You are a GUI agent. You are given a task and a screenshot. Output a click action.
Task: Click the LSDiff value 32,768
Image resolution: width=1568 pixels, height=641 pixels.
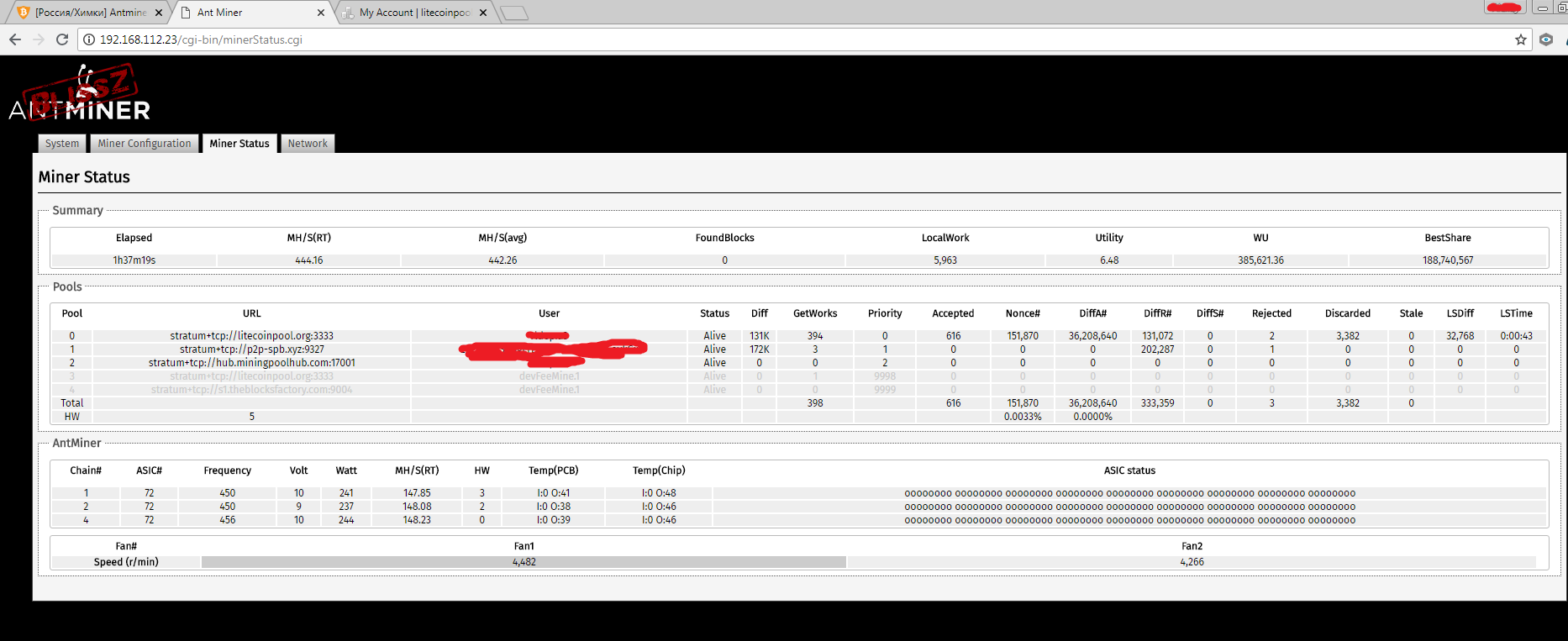point(1460,336)
